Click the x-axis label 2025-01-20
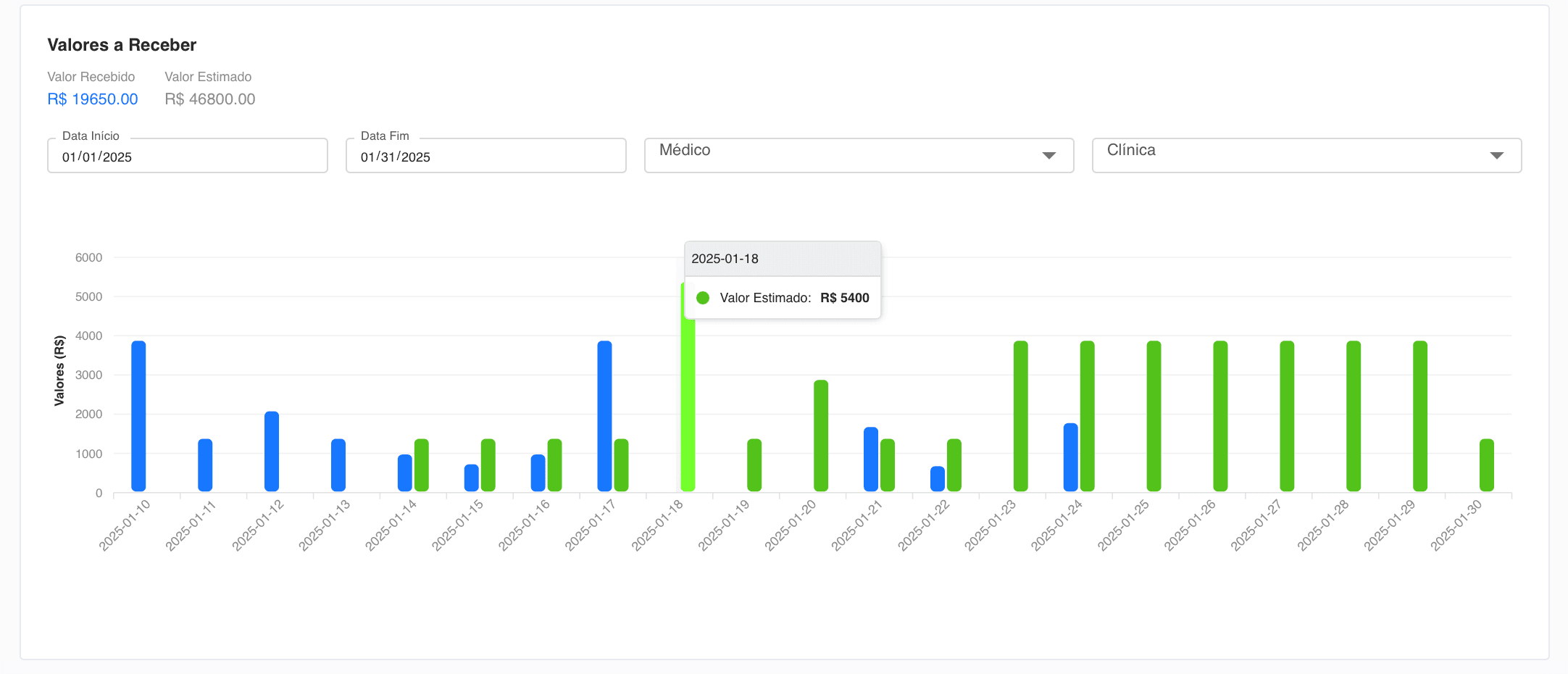Viewport: 1568px width, 674px height. coord(791,525)
